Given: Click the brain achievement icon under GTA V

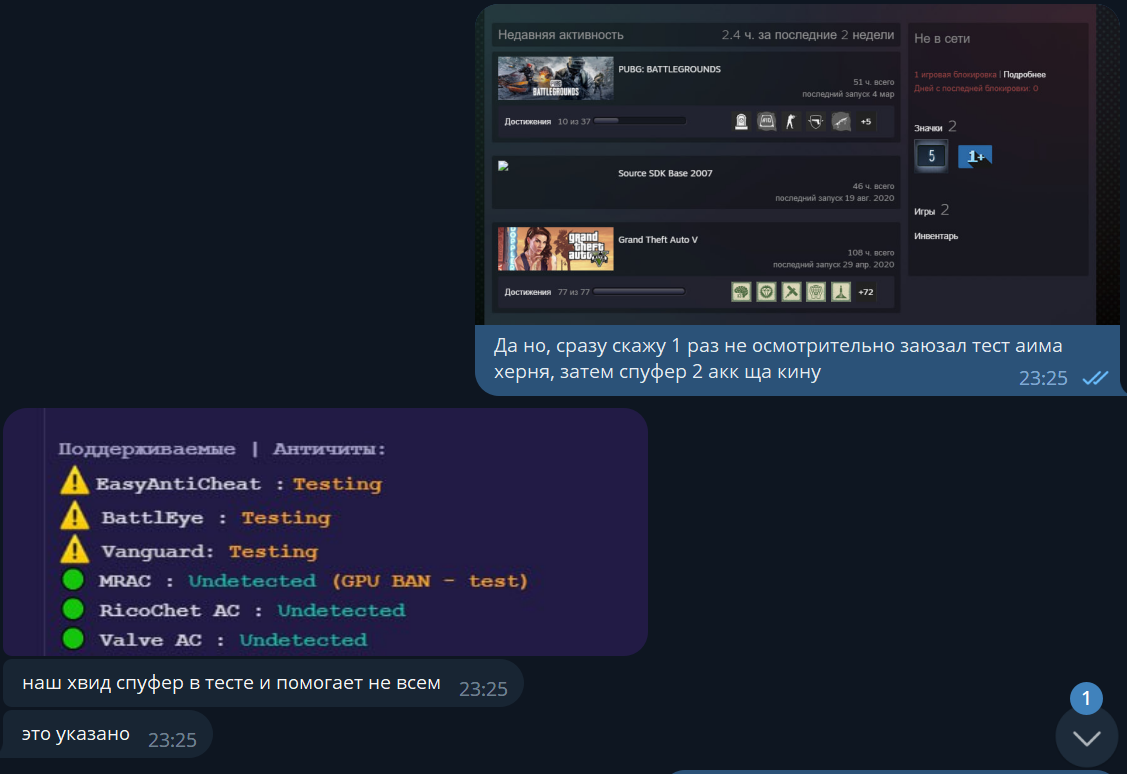Looking at the screenshot, I should point(741,292).
